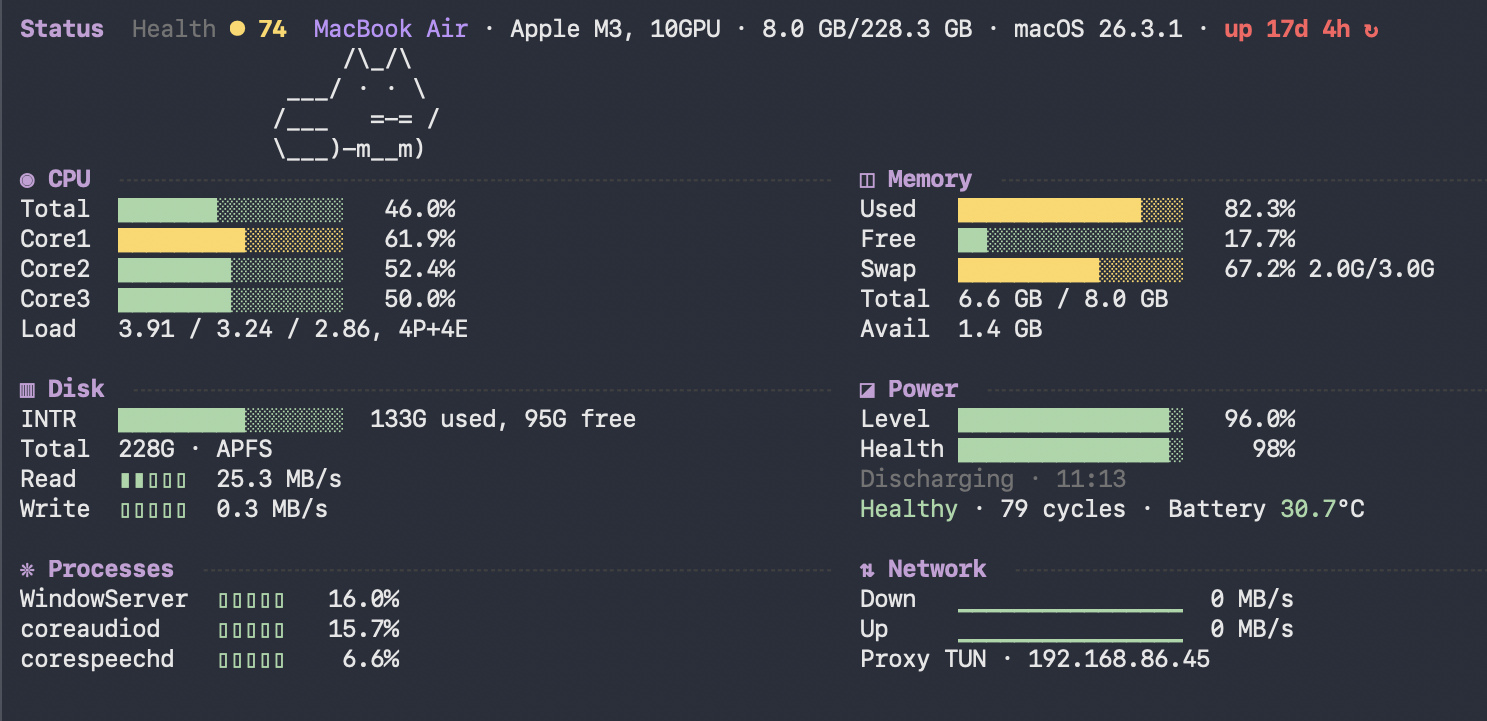The height and width of the screenshot is (721, 1487).
Task: Select the WindowServer process row
Action: 104,600
